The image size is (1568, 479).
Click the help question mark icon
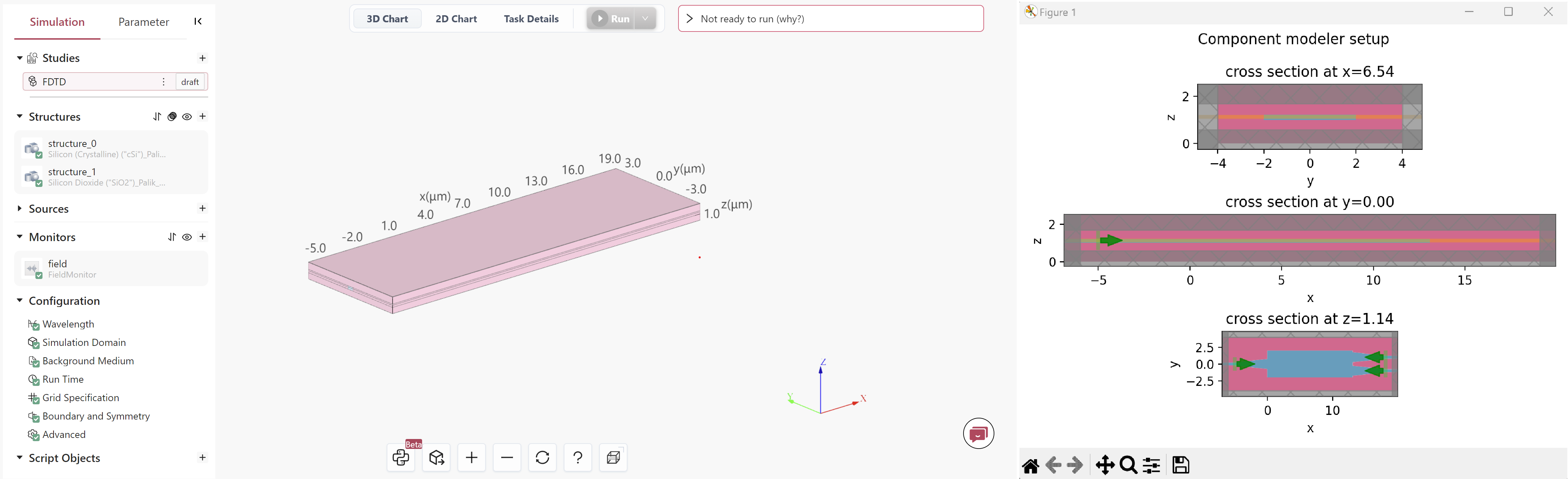click(578, 458)
